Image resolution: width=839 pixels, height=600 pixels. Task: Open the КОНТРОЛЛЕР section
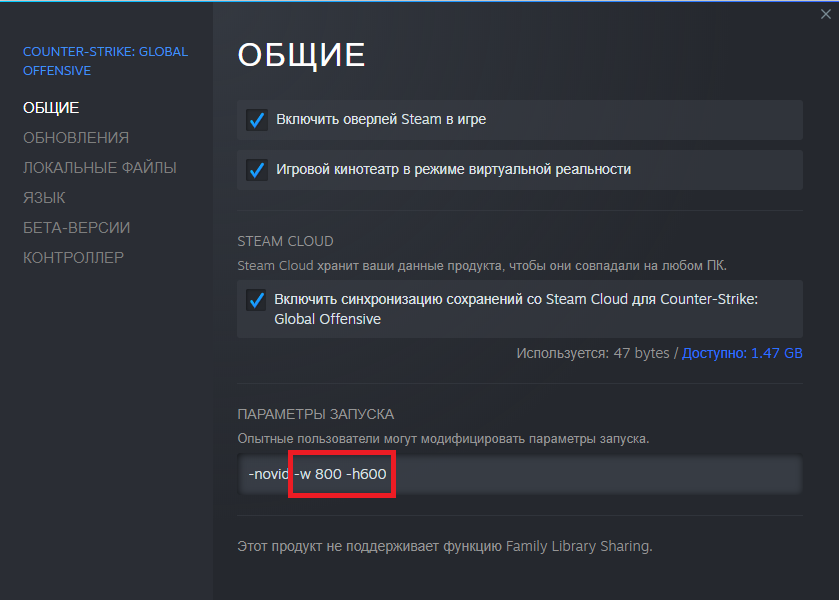(73, 258)
